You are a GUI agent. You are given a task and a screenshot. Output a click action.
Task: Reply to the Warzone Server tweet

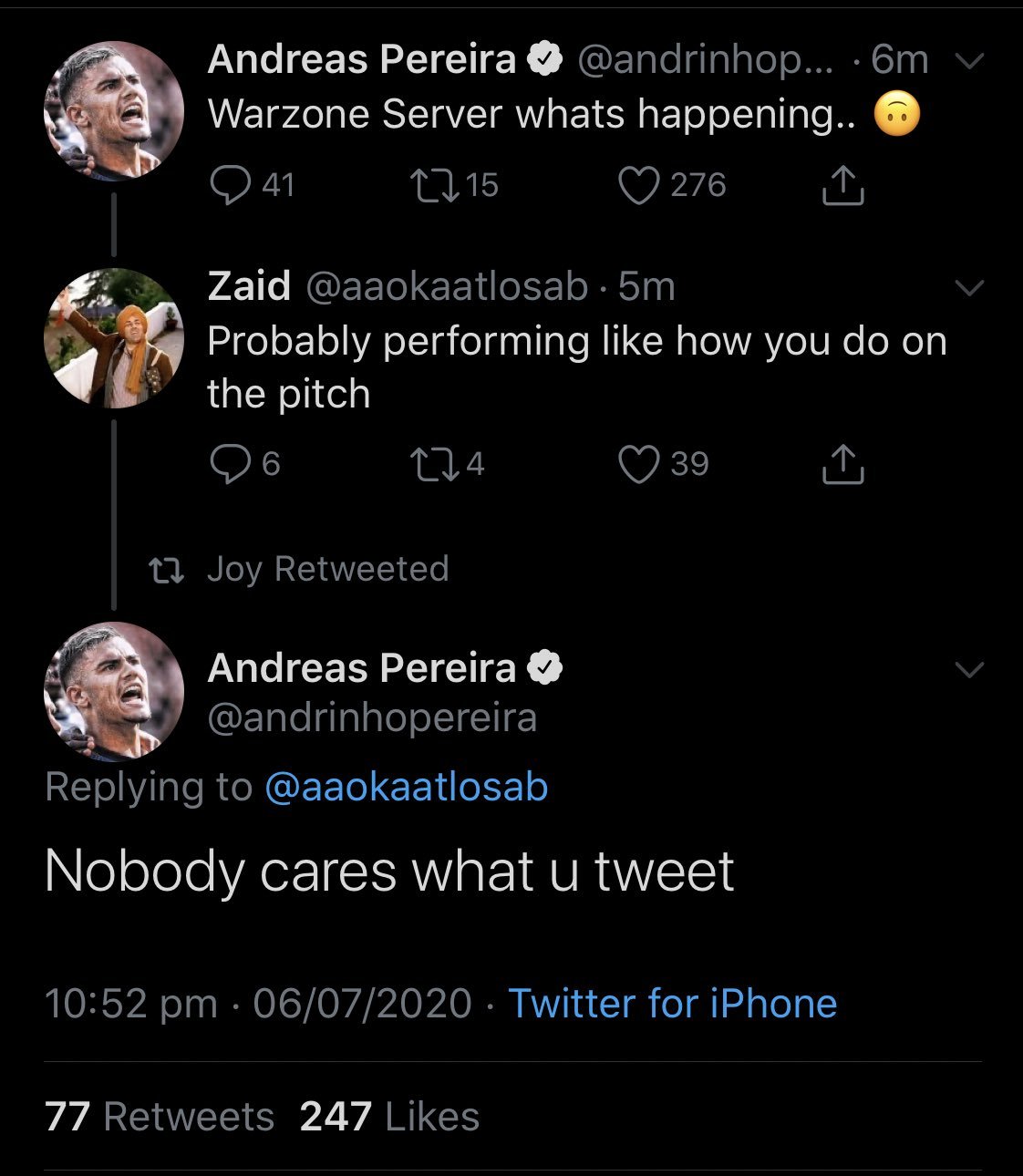pos(230,185)
